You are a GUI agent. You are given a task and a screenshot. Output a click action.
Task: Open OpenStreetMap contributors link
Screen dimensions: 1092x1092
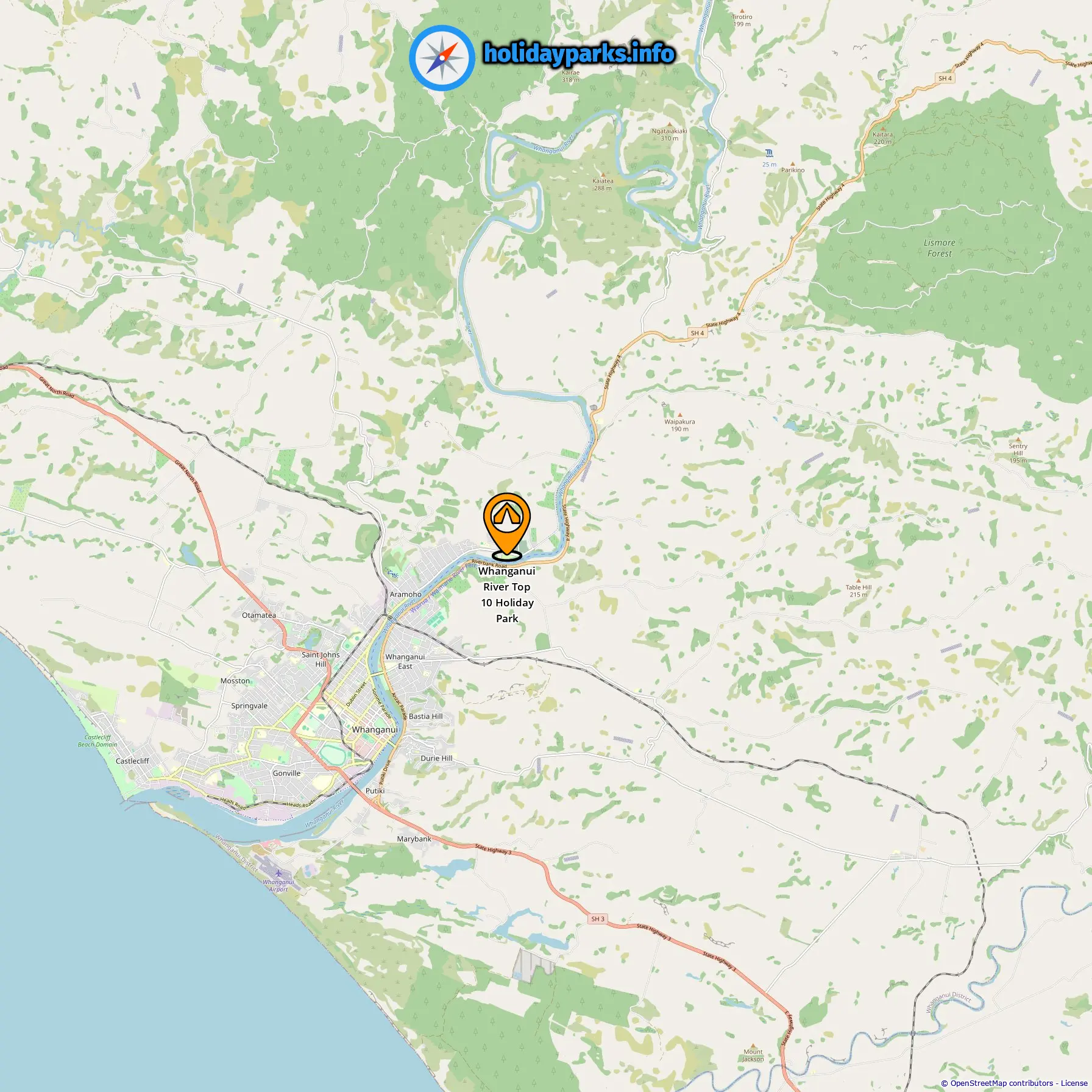click(1002, 1083)
